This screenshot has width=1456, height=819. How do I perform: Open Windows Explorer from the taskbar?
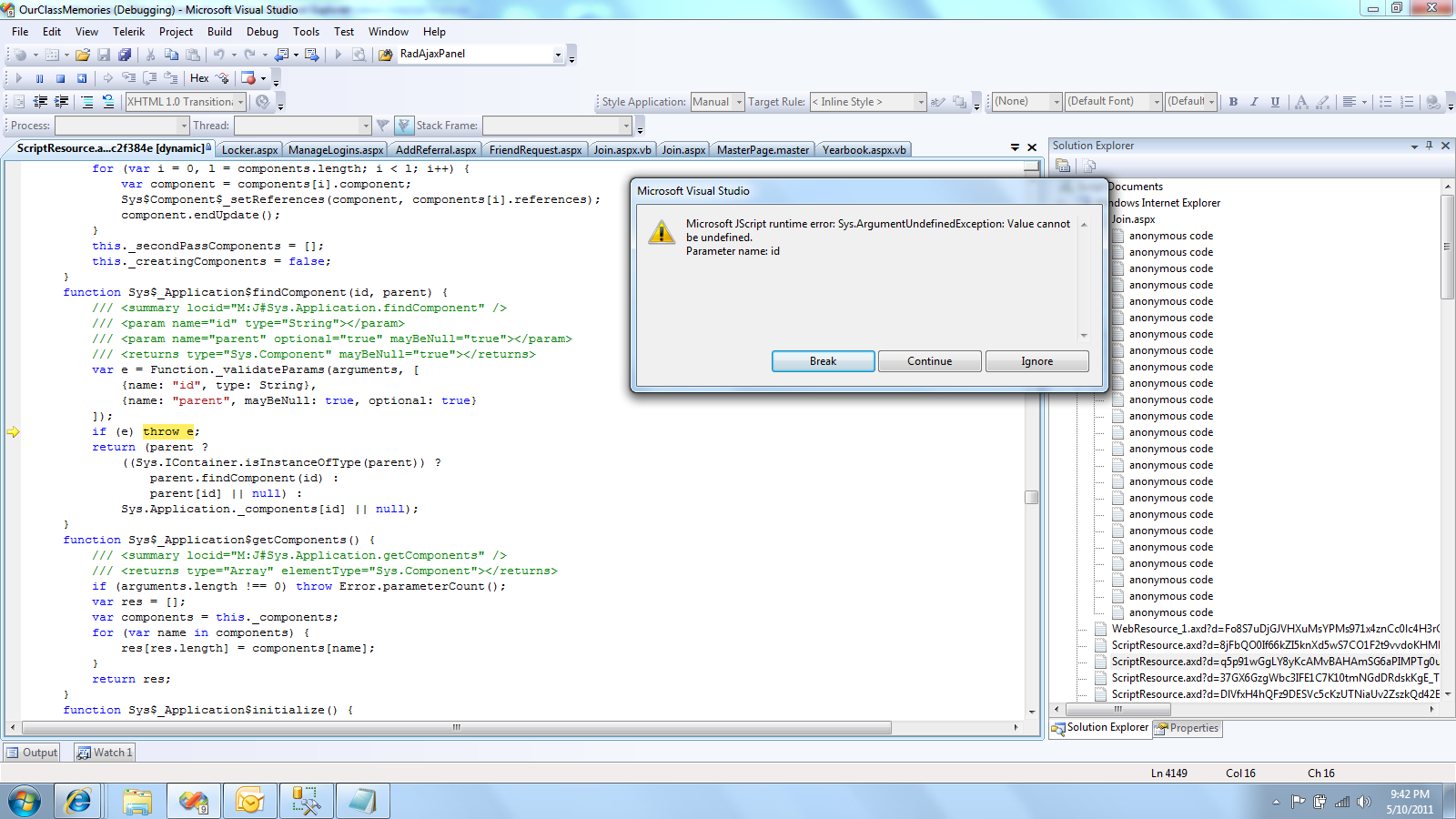coord(136,802)
